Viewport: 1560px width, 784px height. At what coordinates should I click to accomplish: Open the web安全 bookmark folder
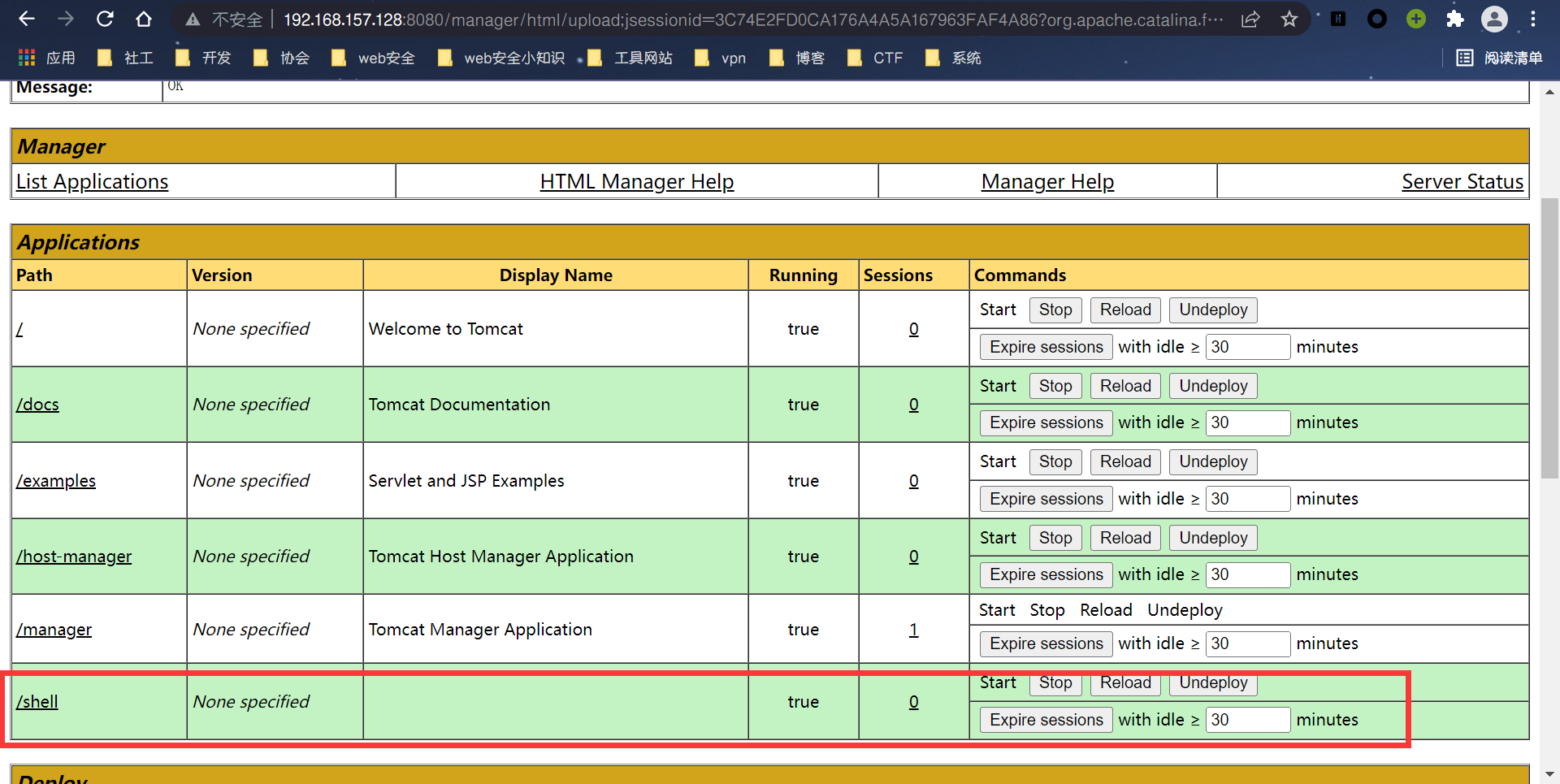click(373, 58)
